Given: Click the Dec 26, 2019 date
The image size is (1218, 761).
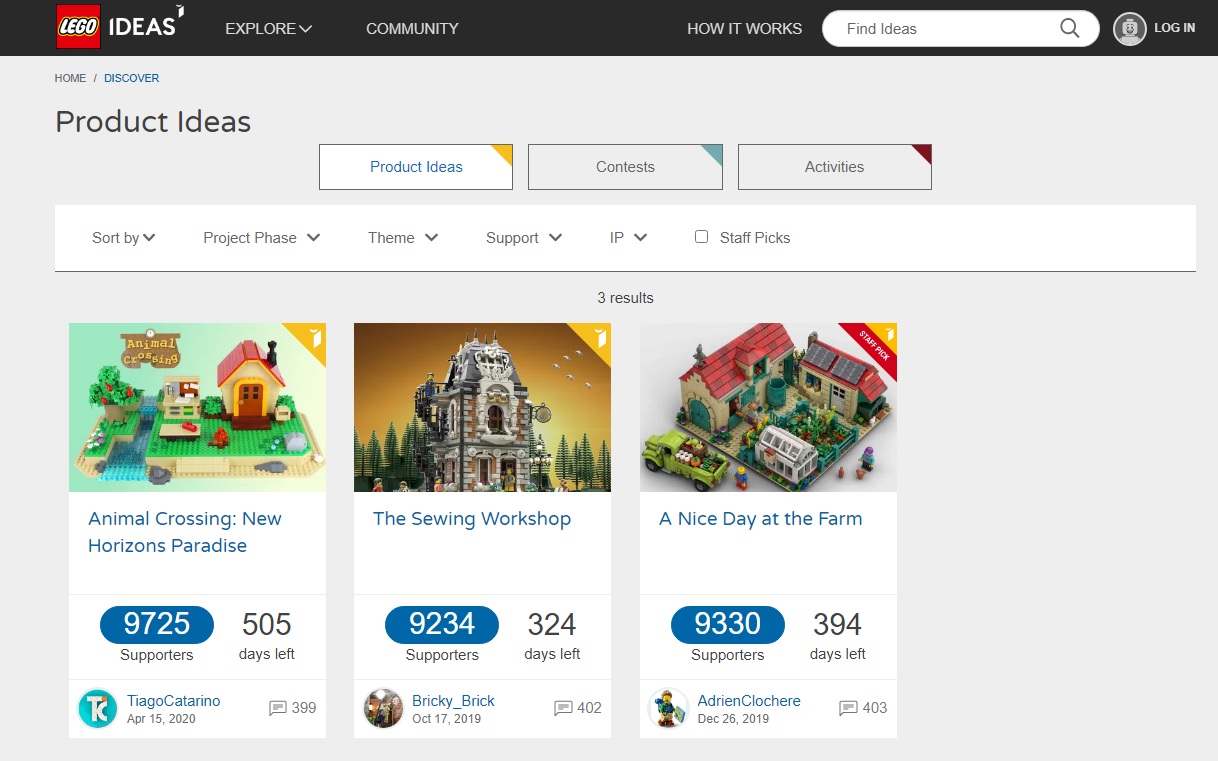Looking at the screenshot, I should pos(733,719).
